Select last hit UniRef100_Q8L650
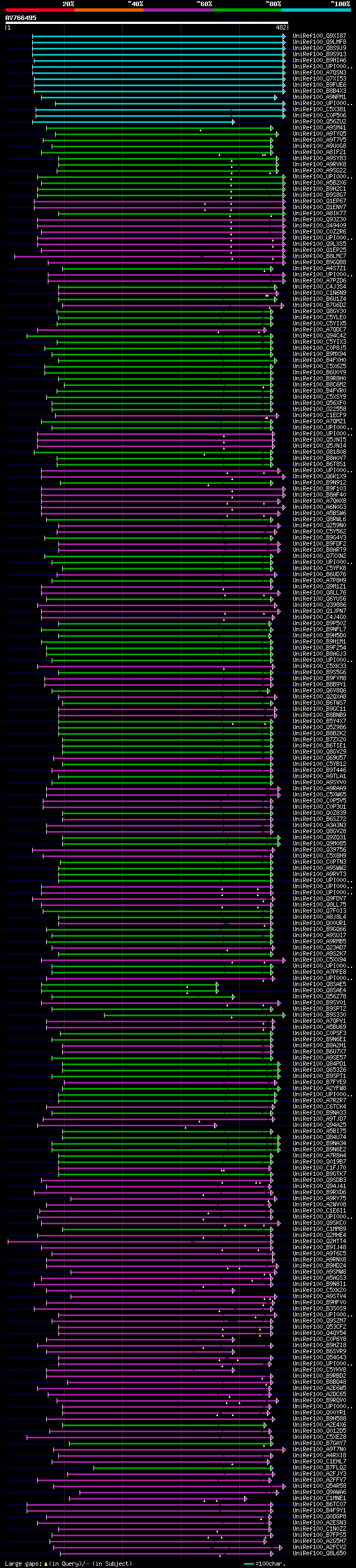Viewport: 356px width, 1568px height. (319, 1553)
